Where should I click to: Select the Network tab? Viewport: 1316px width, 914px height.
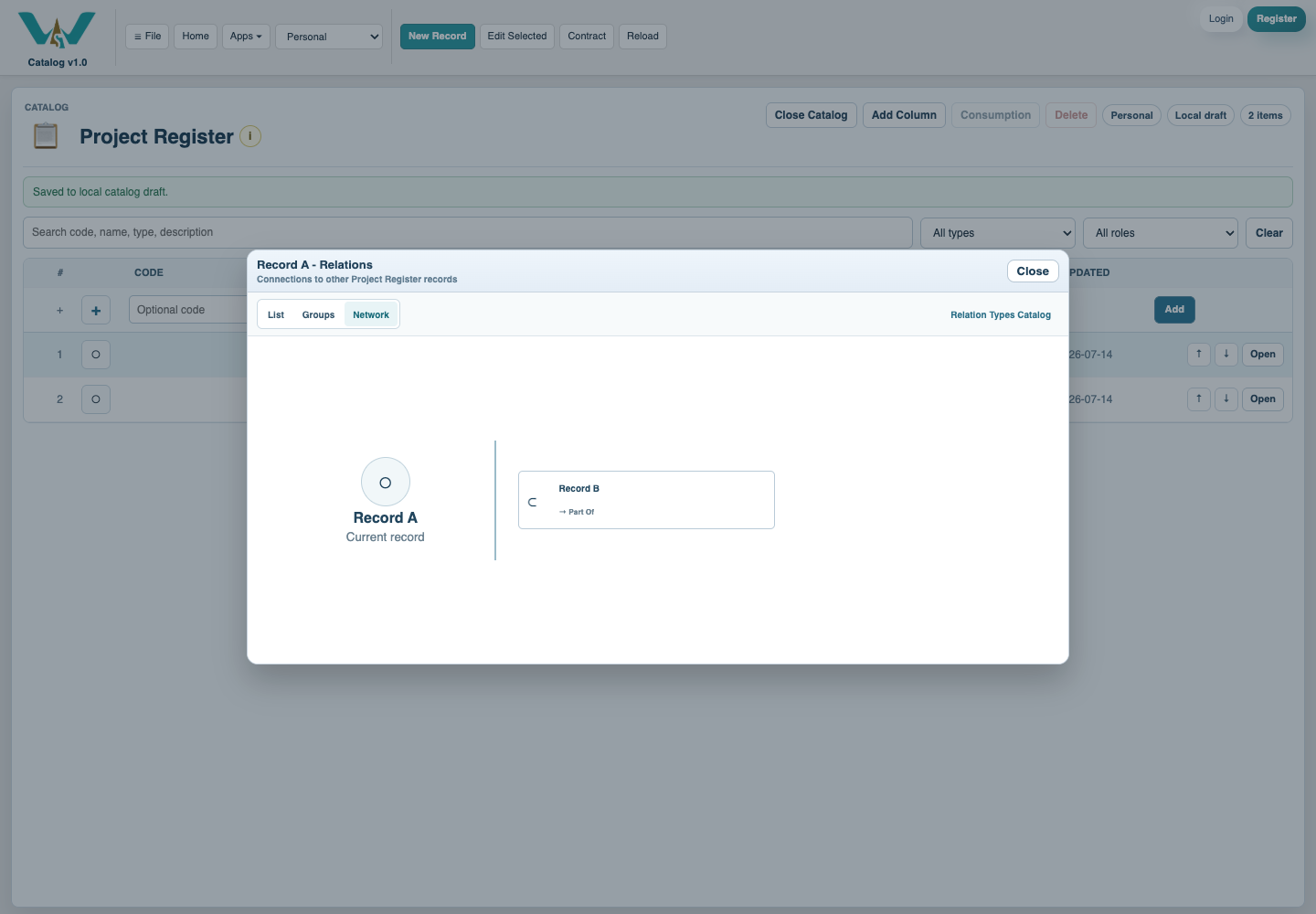pos(371,314)
